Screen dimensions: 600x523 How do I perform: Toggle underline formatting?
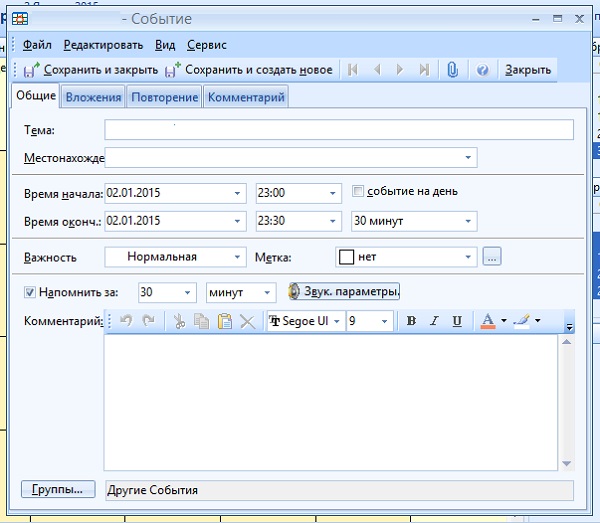[457, 321]
